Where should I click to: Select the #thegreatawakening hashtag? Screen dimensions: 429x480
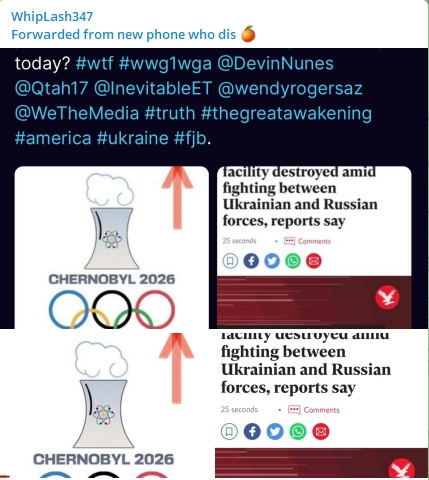pyautogui.click(x=286, y=114)
